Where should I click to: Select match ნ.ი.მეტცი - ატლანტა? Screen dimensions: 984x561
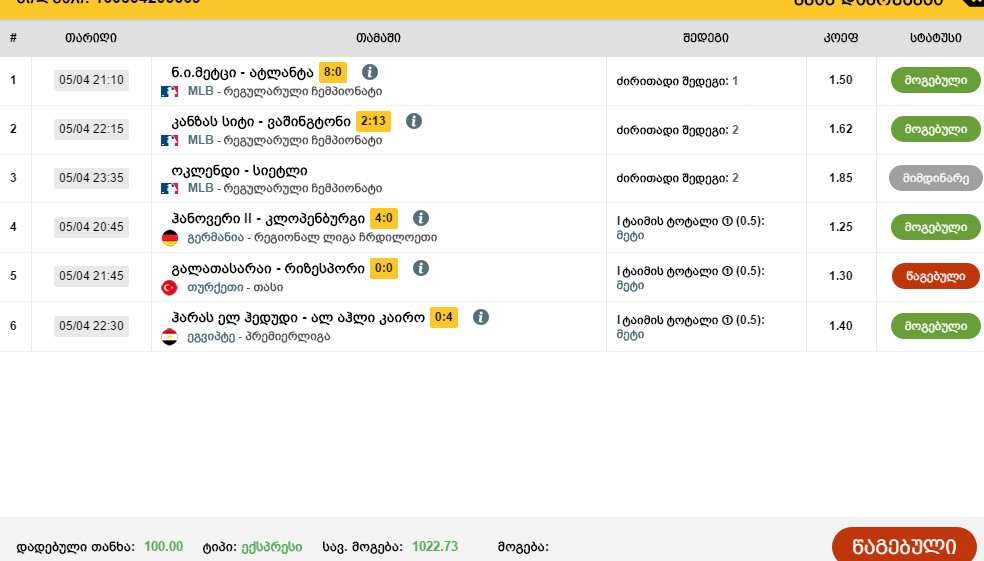[x=242, y=73]
